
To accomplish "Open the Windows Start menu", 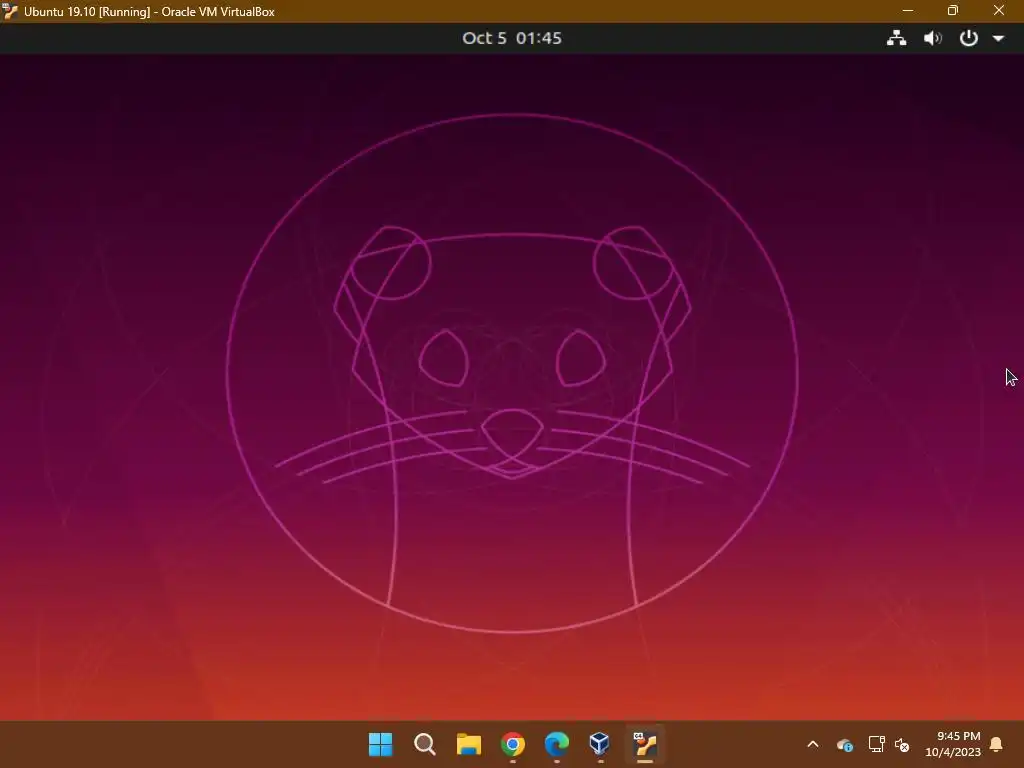I will coord(380,744).
